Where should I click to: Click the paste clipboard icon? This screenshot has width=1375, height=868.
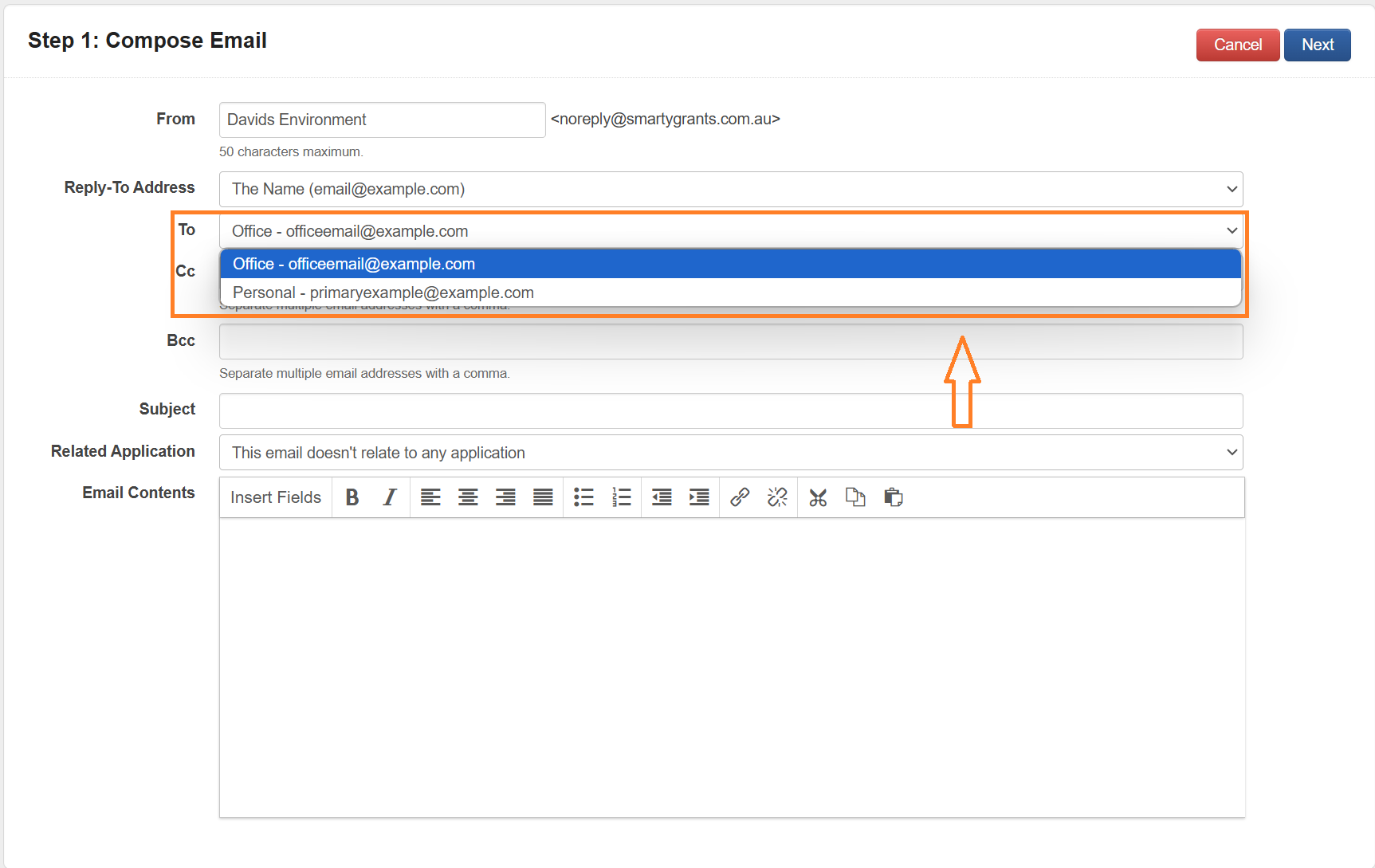click(893, 497)
